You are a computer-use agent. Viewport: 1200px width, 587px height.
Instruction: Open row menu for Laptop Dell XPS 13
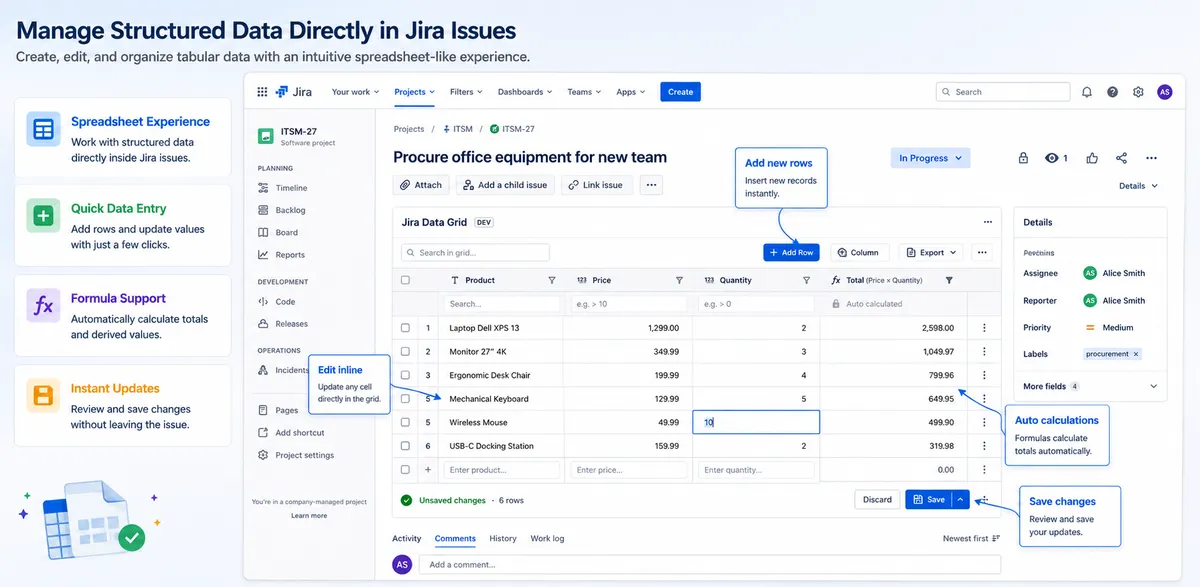tap(984, 328)
